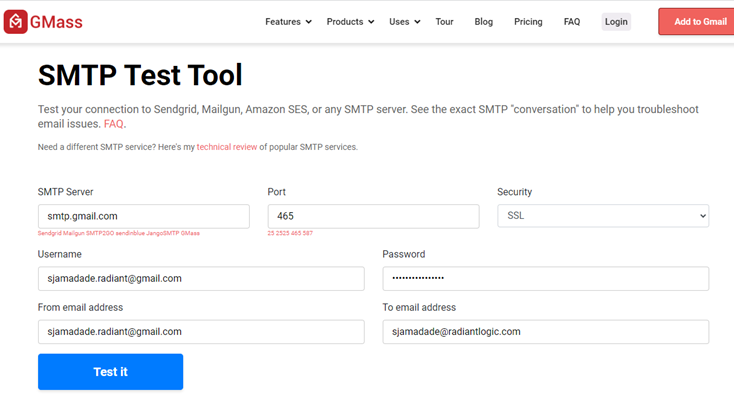This screenshot has width=734, height=399.
Task: Select the Sendgrid preset server link
Action: [x=50, y=233]
